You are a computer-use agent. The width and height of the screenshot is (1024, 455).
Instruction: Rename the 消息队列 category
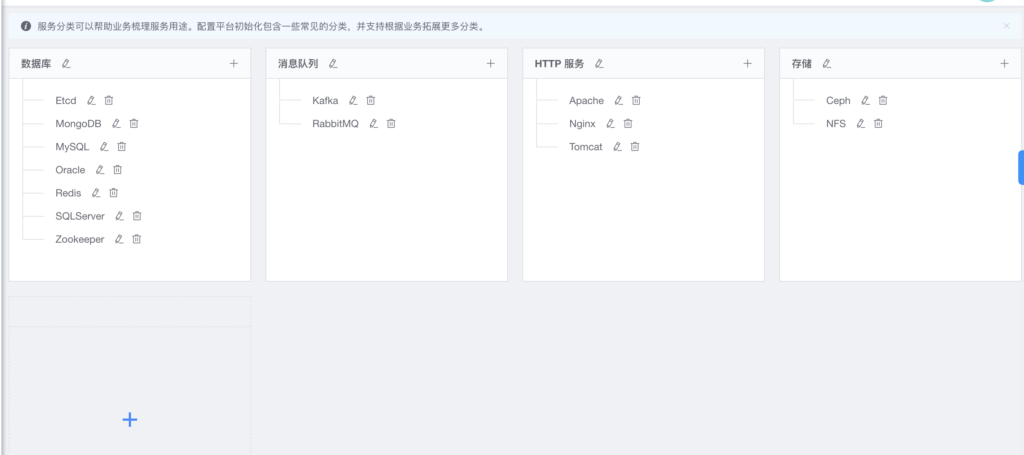(333, 64)
